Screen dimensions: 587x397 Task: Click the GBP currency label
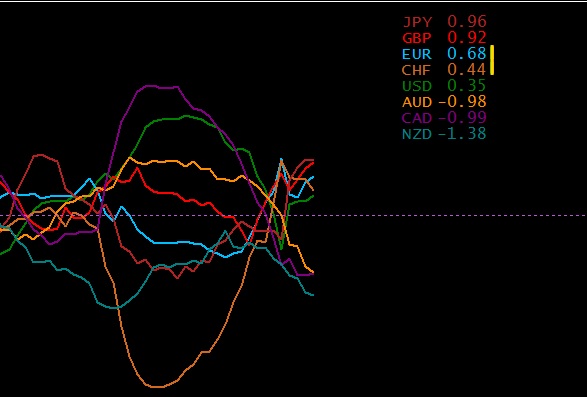(417, 38)
